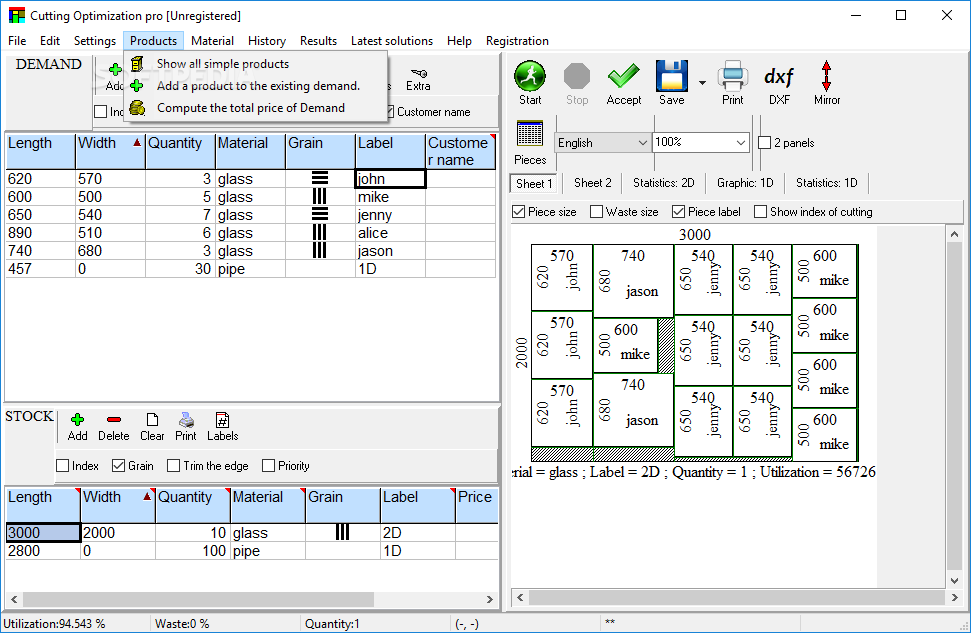Enable the Trim the edge checkbox
This screenshot has height=633, width=971.
[173, 466]
